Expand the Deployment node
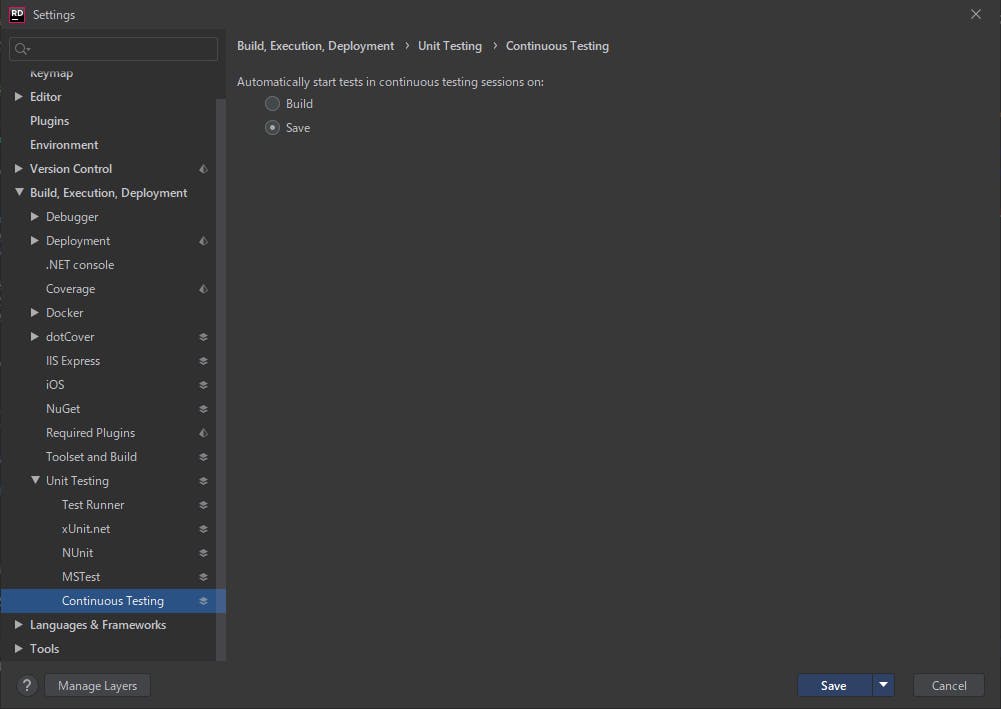1001x709 pixels. coord(34,241)
